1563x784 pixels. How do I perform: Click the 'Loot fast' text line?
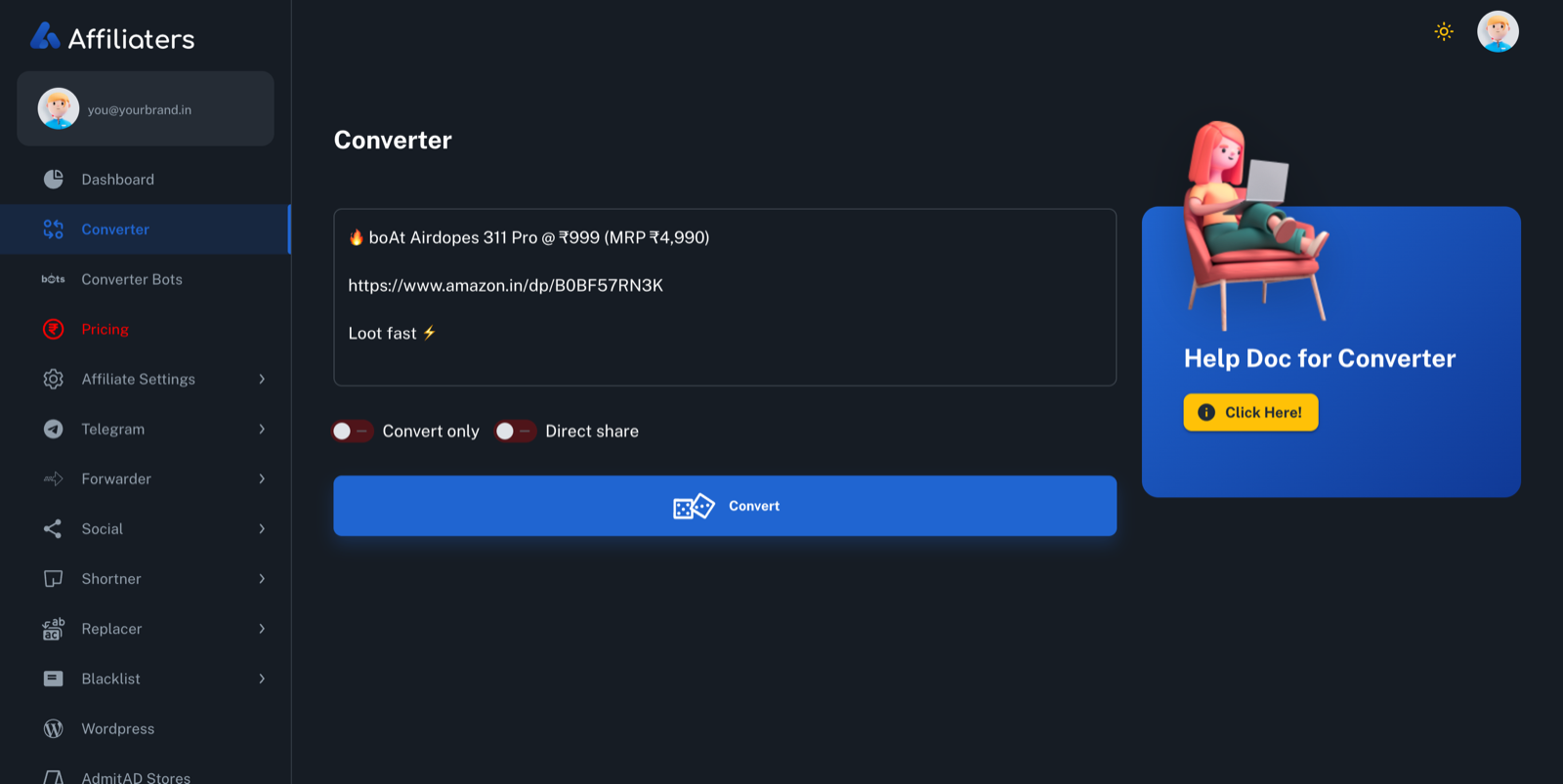392,333
